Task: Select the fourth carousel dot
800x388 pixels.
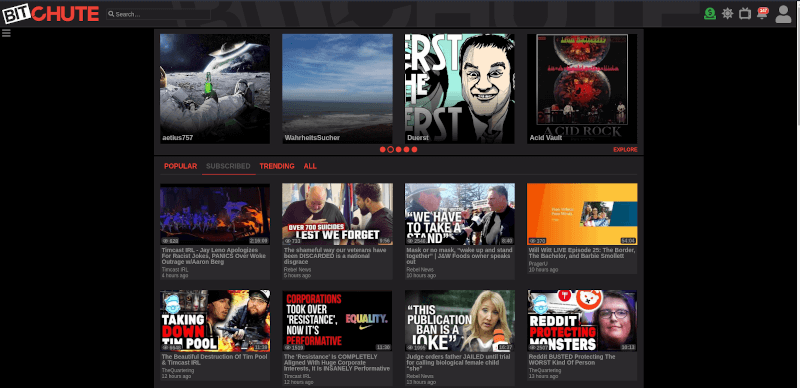Action: point(407,150)
